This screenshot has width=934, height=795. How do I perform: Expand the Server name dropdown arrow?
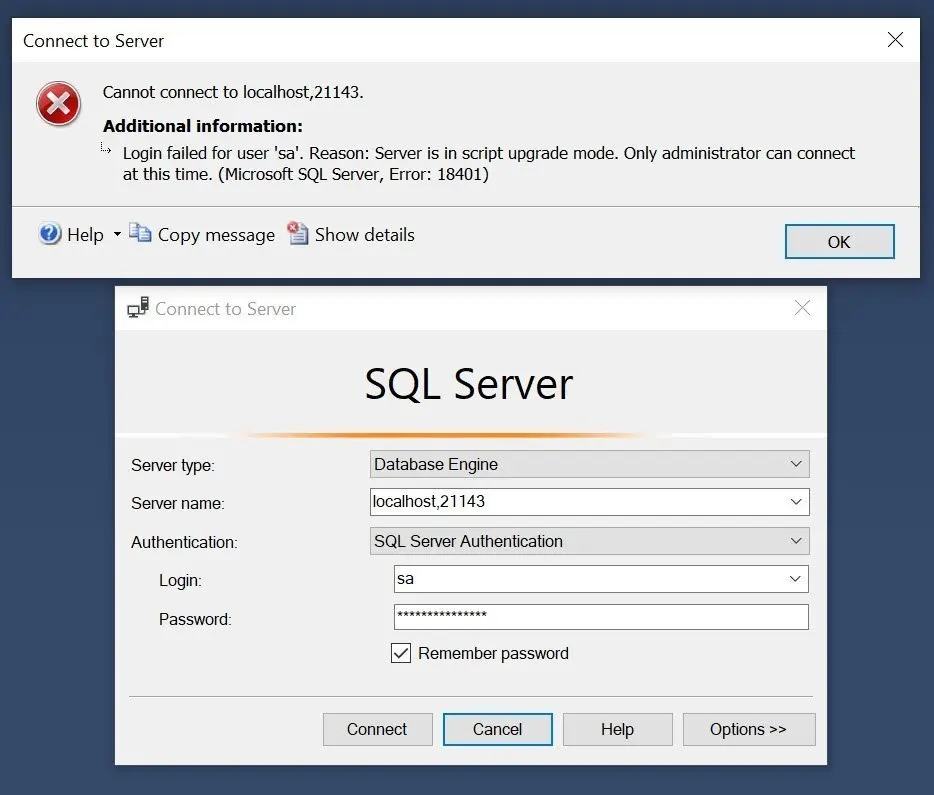796,502
